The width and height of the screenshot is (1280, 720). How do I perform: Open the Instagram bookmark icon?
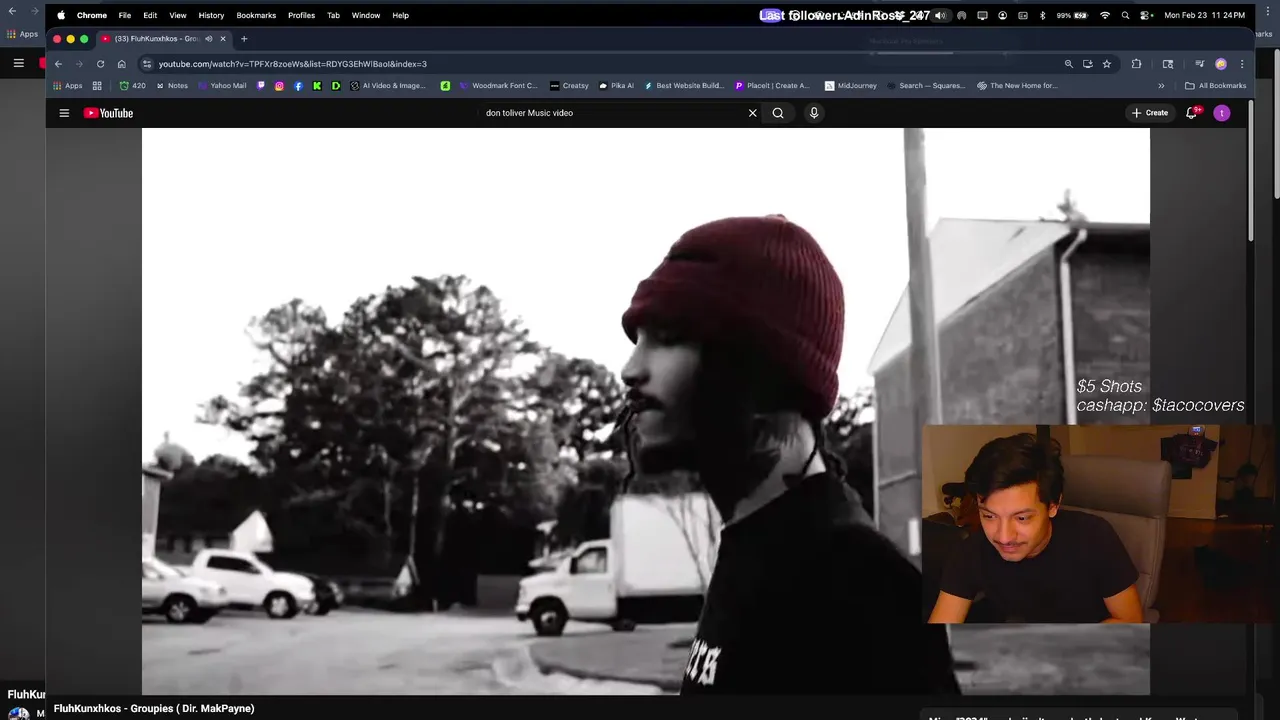pos(279,86)
